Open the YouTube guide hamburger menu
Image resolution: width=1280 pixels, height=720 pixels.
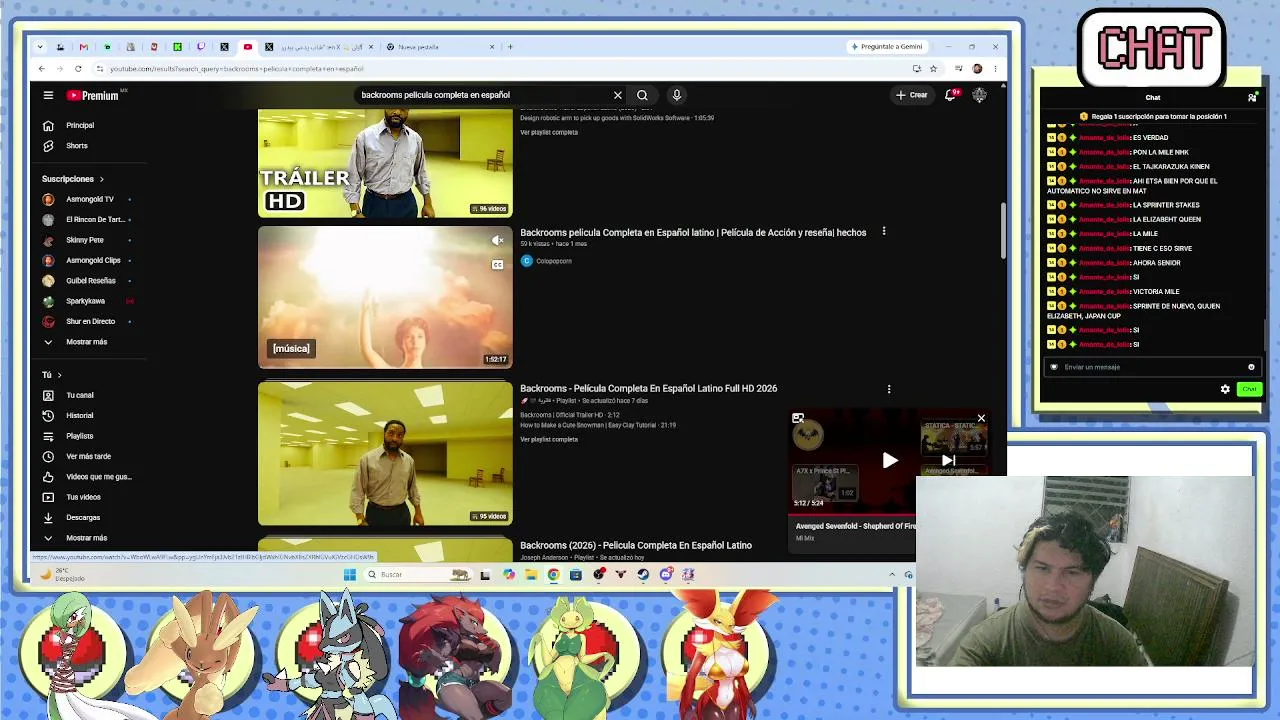pyautogui.click(x=48, y=95)
